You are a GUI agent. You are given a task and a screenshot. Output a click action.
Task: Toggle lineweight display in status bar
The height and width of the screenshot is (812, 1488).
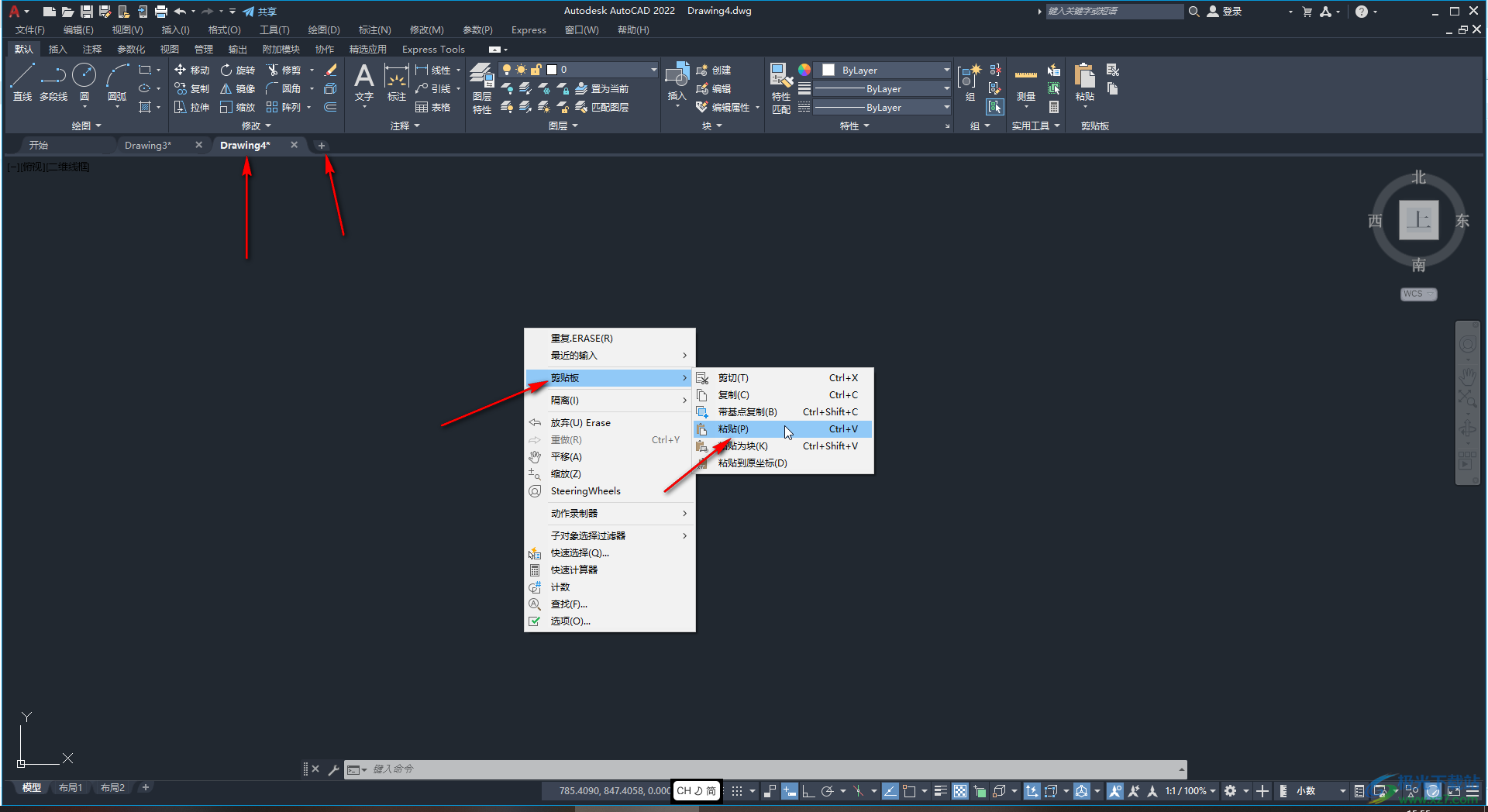(x=940, y=791)
